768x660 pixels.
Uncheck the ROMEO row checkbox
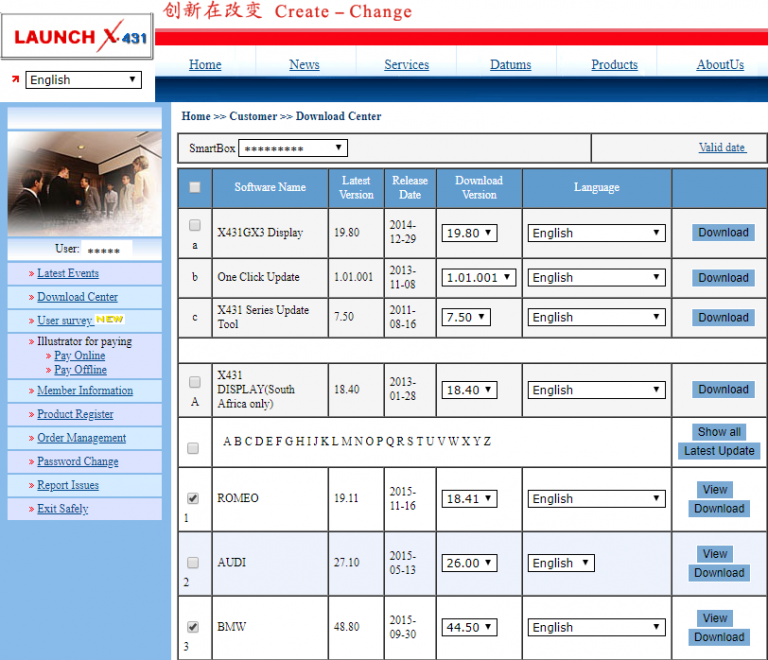(x=193, y=498)
